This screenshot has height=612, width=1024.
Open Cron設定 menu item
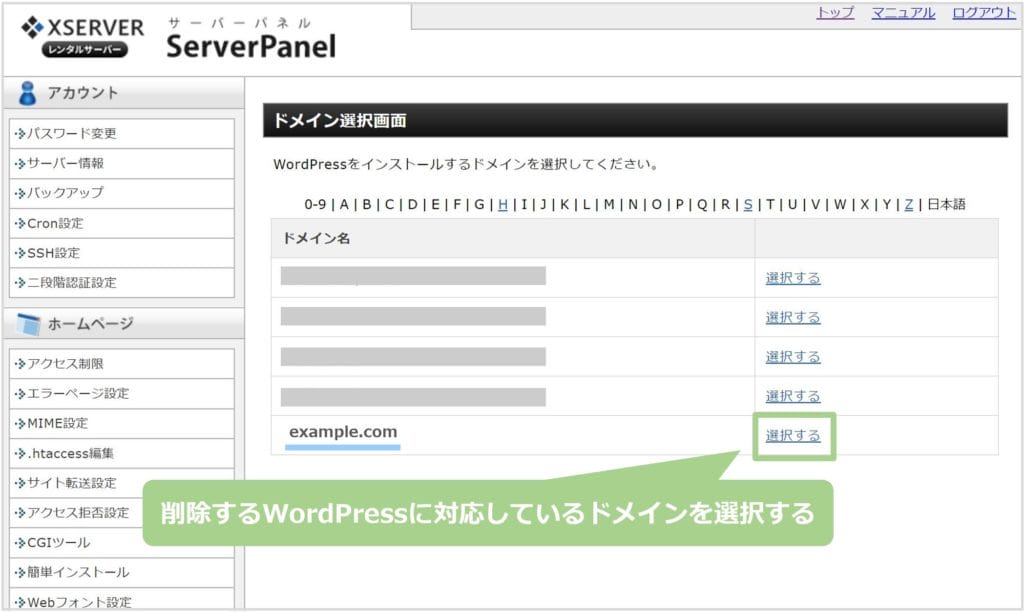point(122,223)
